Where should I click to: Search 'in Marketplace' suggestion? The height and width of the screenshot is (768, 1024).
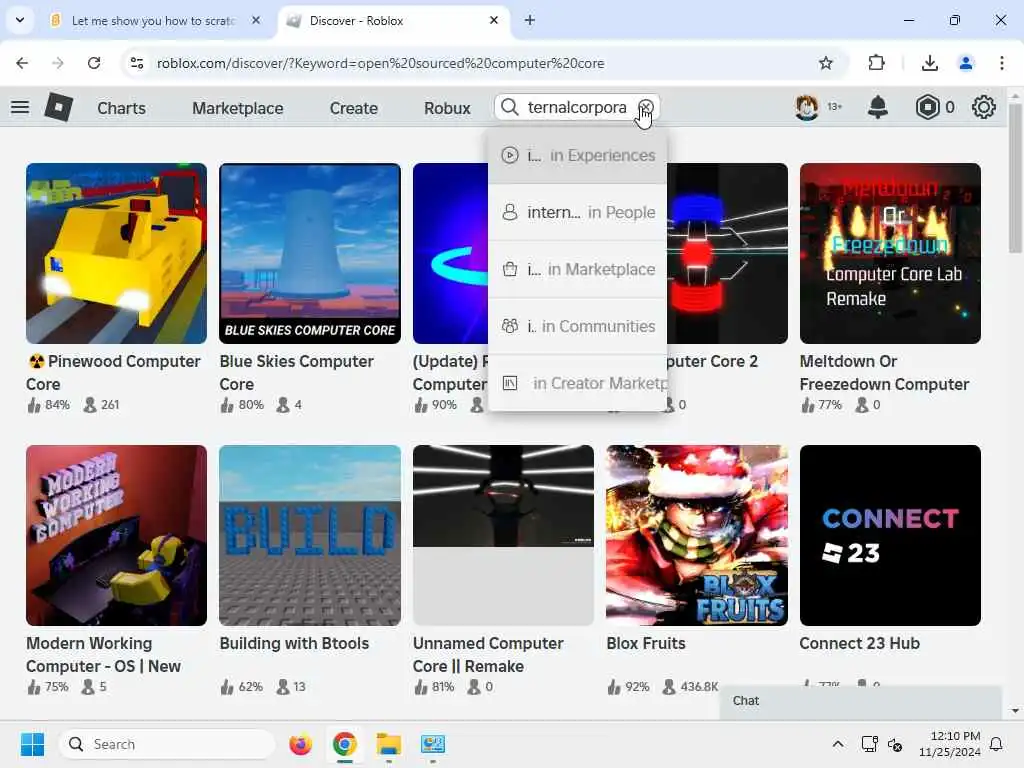point(577,269)
